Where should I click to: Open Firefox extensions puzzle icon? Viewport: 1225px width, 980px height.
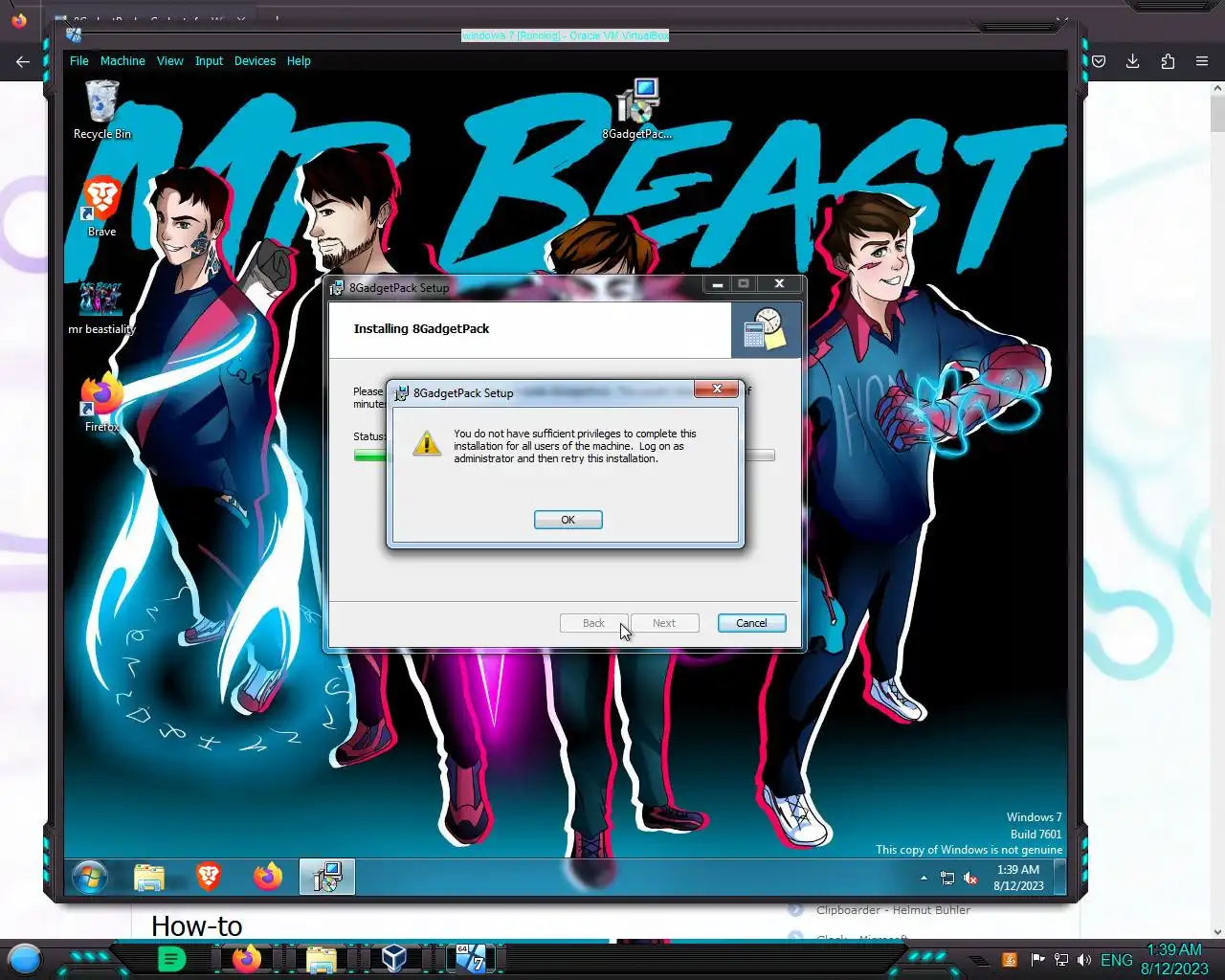pyautogui.click(x=1168, y=61)
